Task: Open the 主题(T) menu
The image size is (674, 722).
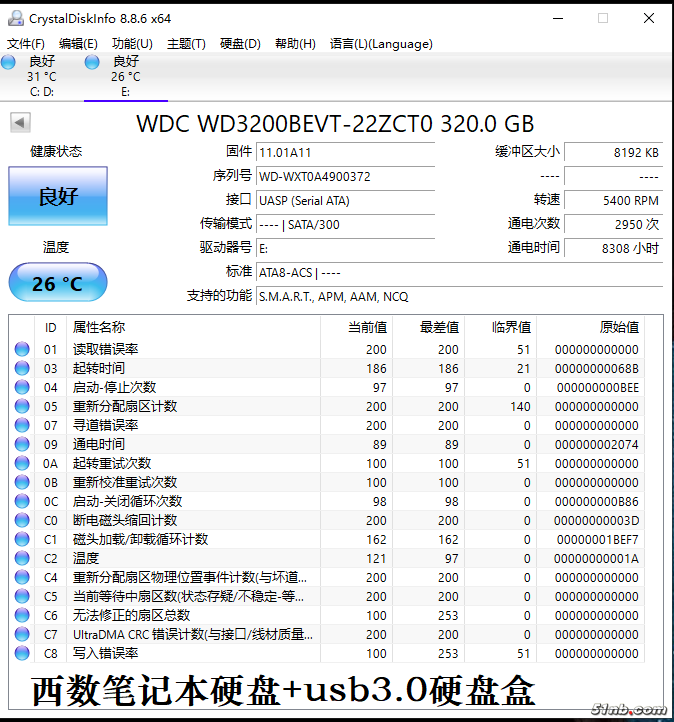Action: 186,44
